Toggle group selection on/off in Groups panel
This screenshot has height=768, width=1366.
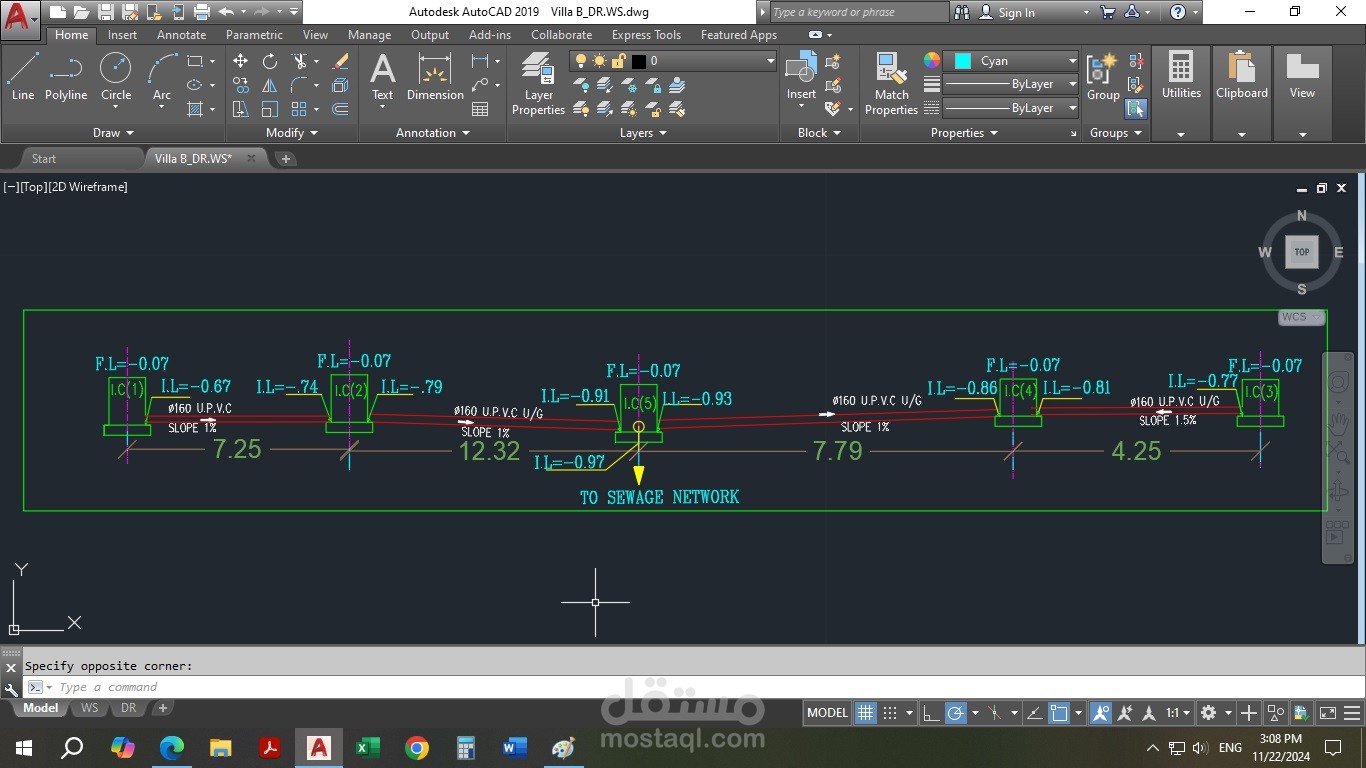pos(1136,108)
